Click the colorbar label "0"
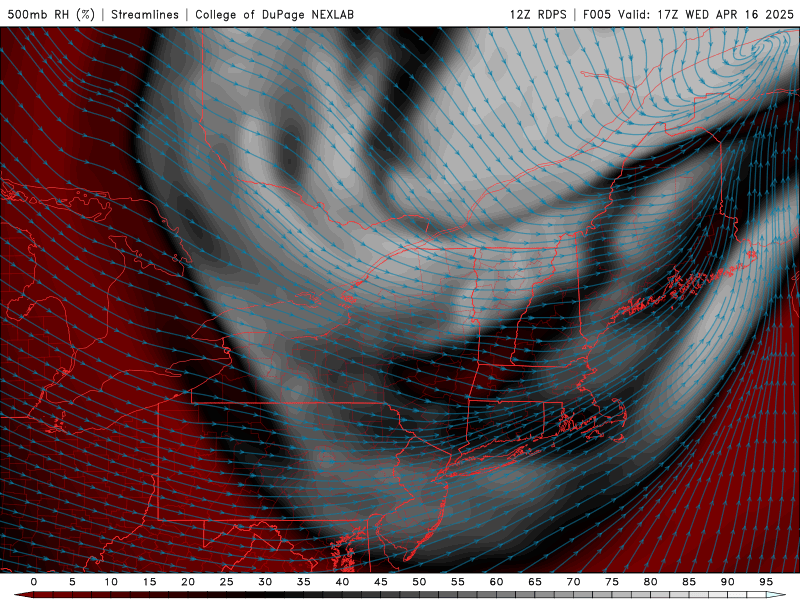Image resolution: width=800 pixels, height=600 pixels. [x=34, y=582]
